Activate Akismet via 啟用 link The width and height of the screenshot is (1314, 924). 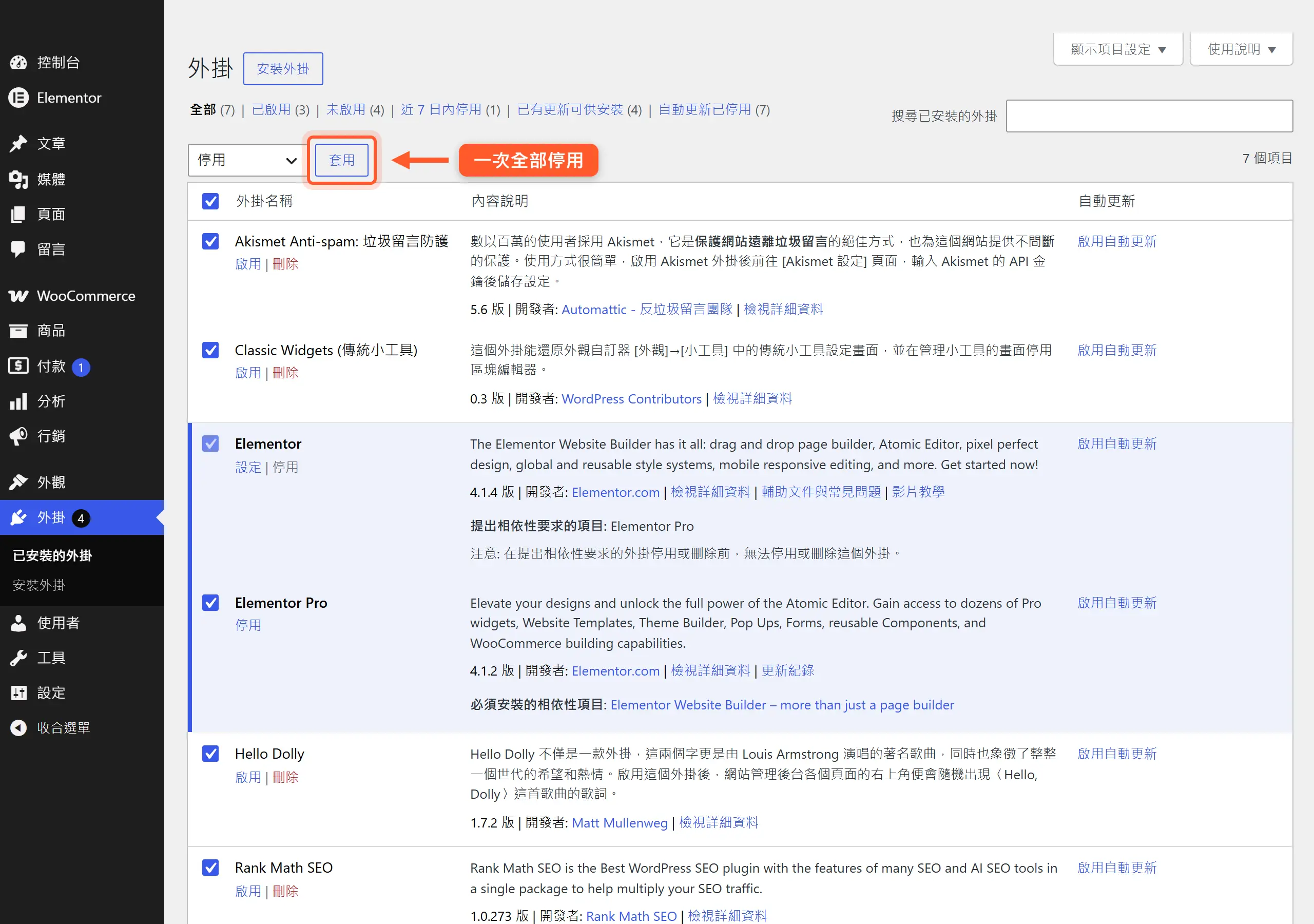(248, 264)
